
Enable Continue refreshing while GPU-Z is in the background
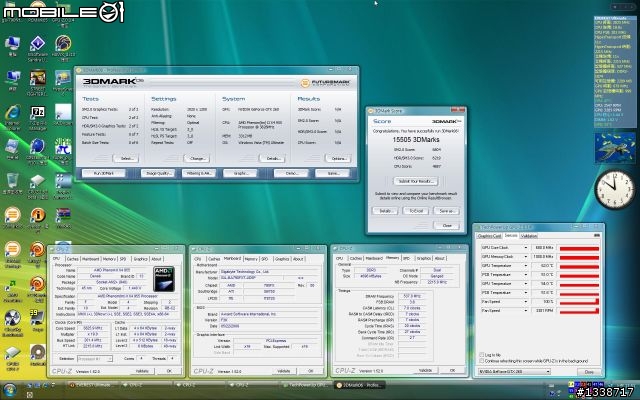click(482, 361)
